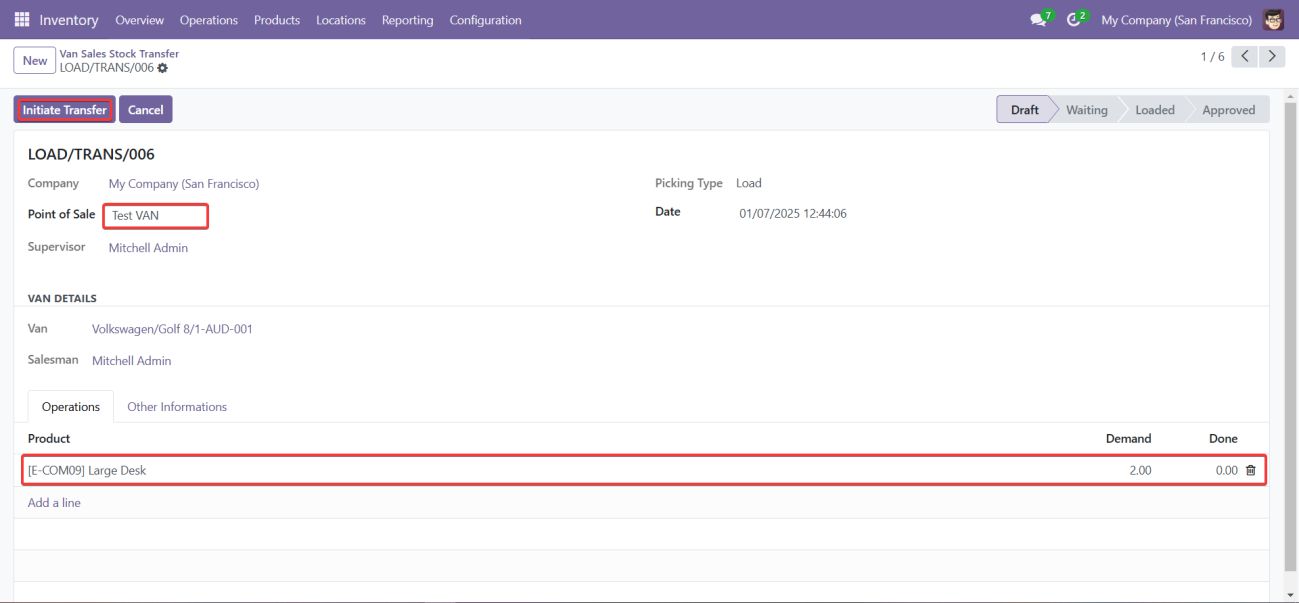Open the apps grid menu icon

coord(22,20)
